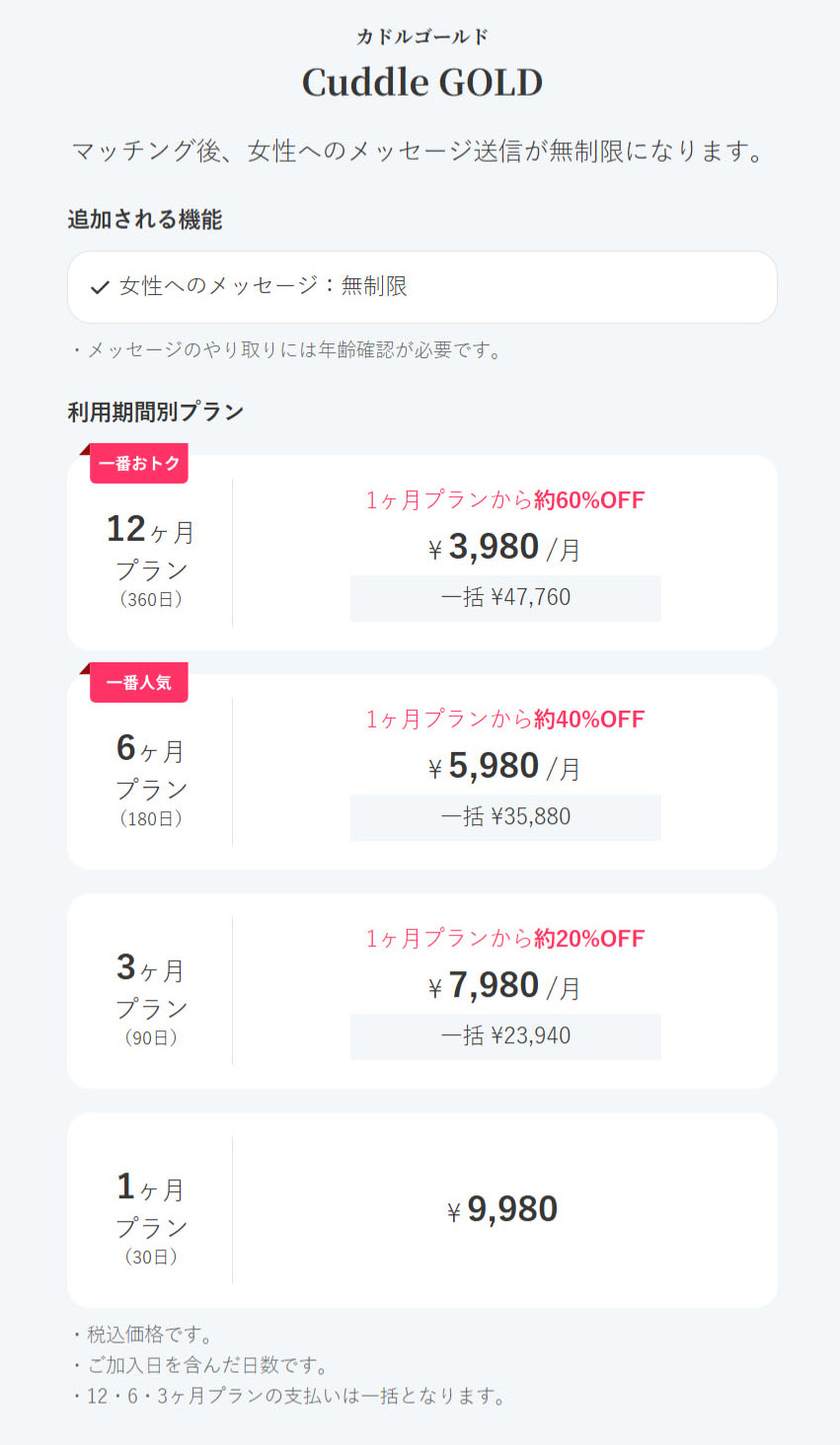The height and width of the screenshot is (1445, 840).
Task: Click the 約40%OFF discount text
Action: coord(589,720)
